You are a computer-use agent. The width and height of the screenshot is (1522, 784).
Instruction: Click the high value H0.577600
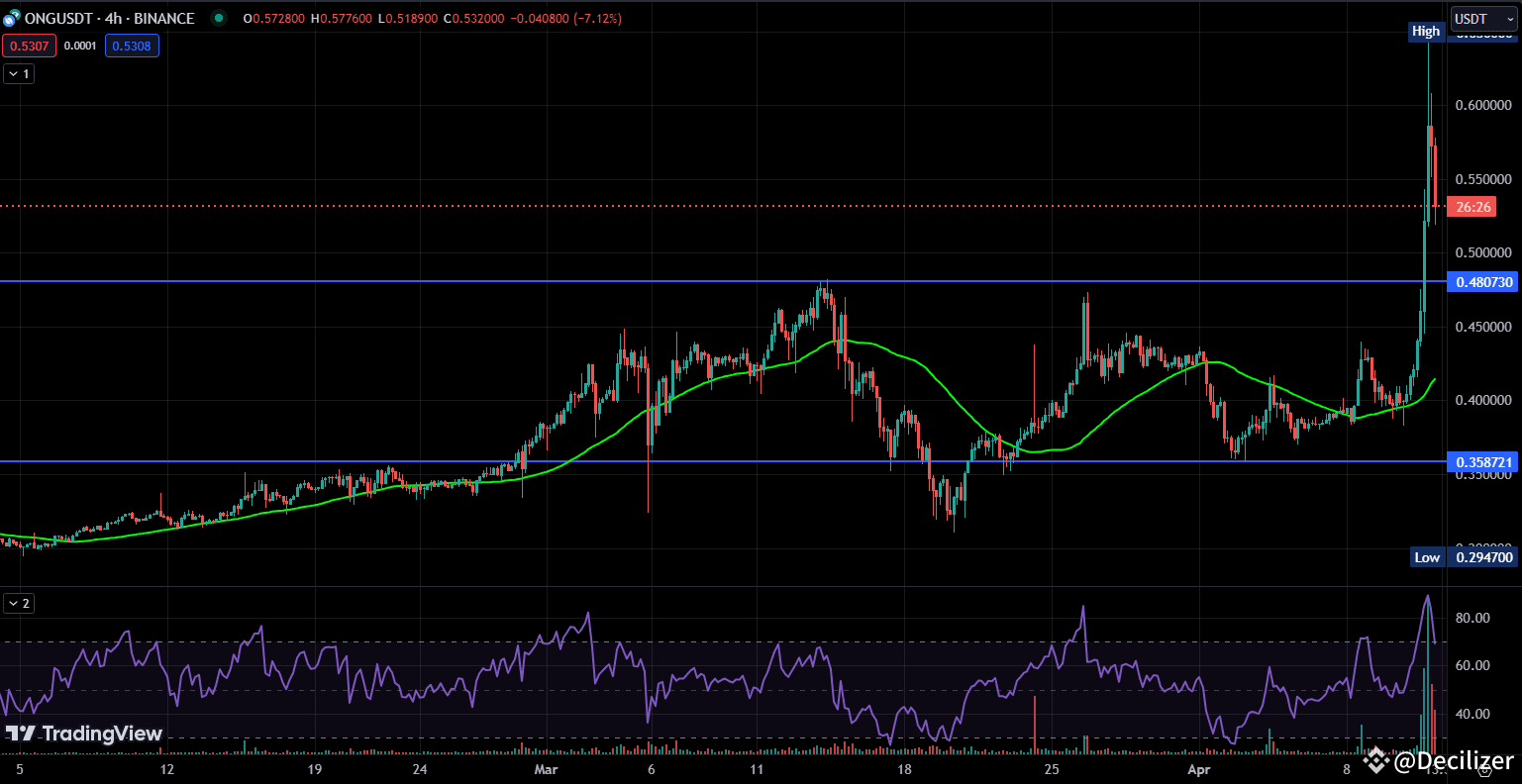tap(343, 19)
